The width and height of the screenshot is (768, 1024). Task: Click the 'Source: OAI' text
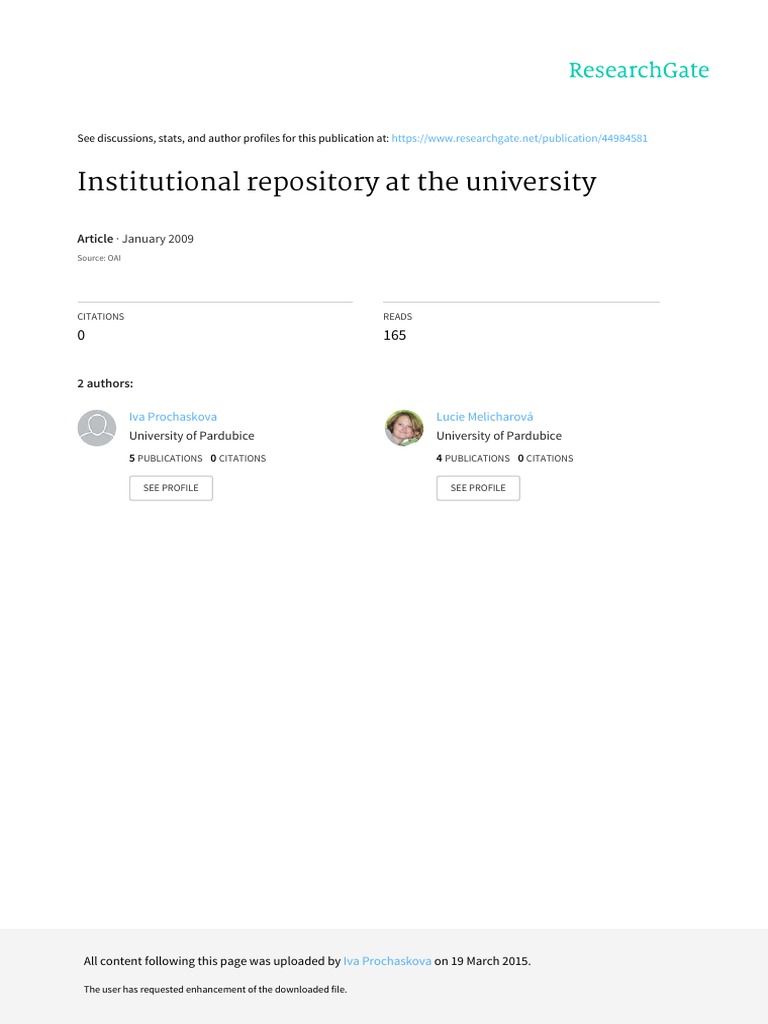99,258
